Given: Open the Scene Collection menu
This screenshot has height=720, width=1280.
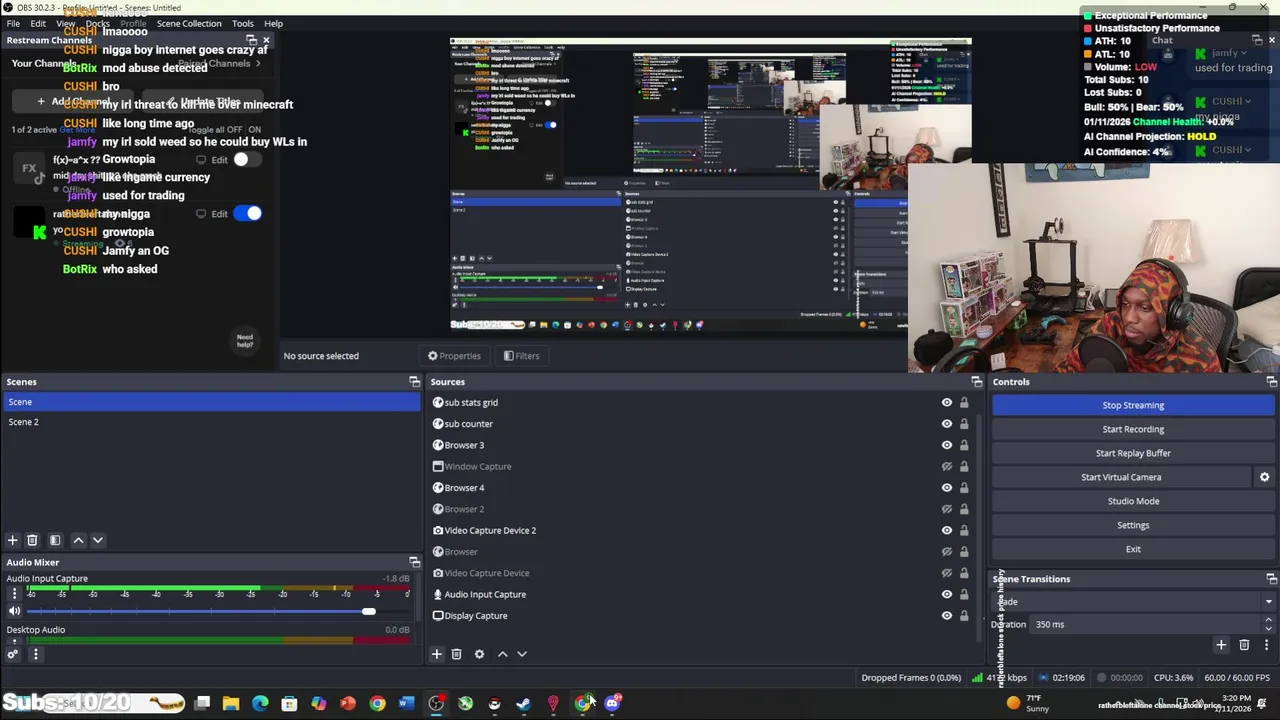Looking at the screenshot, I should coord(189,23).
